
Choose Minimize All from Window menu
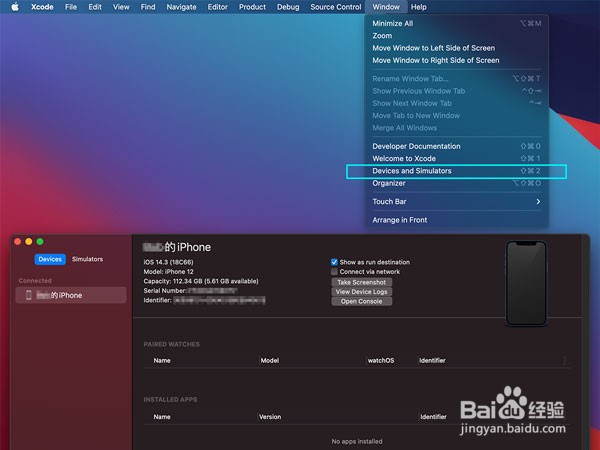(457, 23)
